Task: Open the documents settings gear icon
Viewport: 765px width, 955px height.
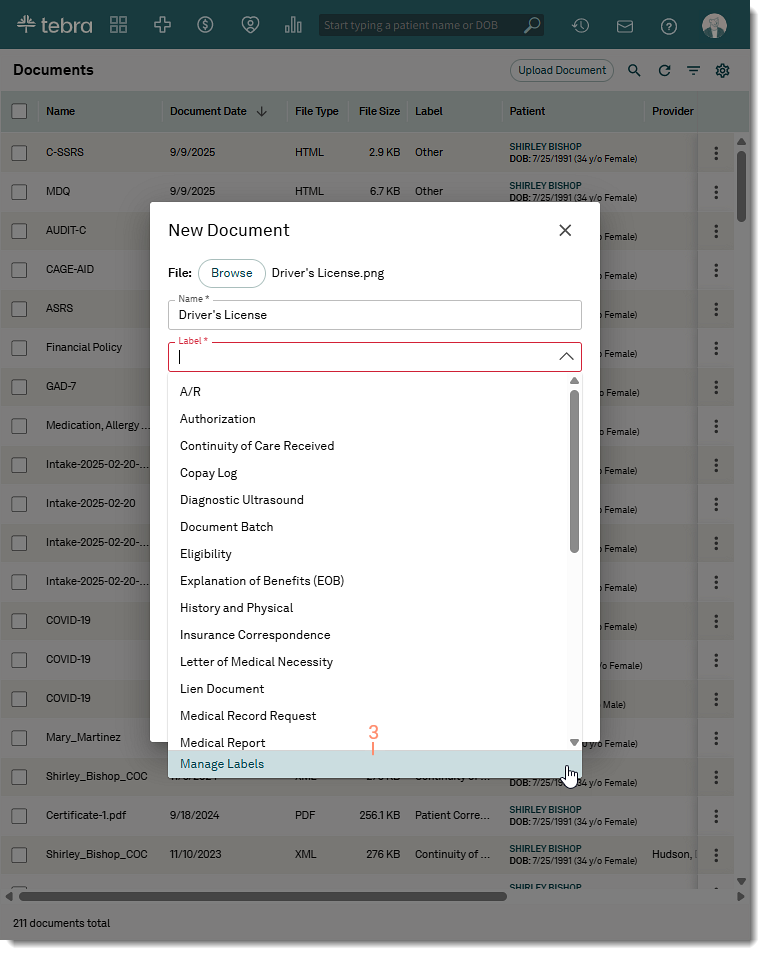Action: tap(722, 71)
